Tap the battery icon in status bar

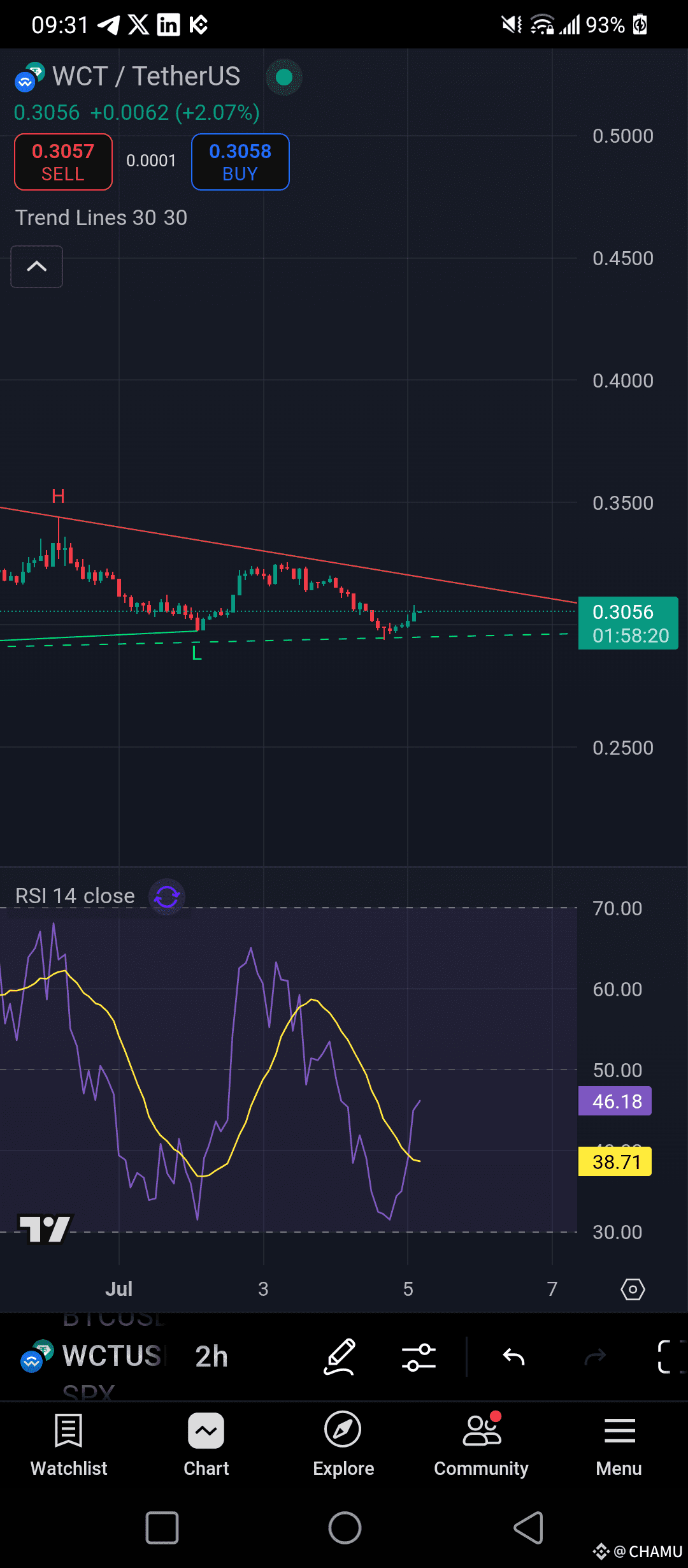point(640,25)
